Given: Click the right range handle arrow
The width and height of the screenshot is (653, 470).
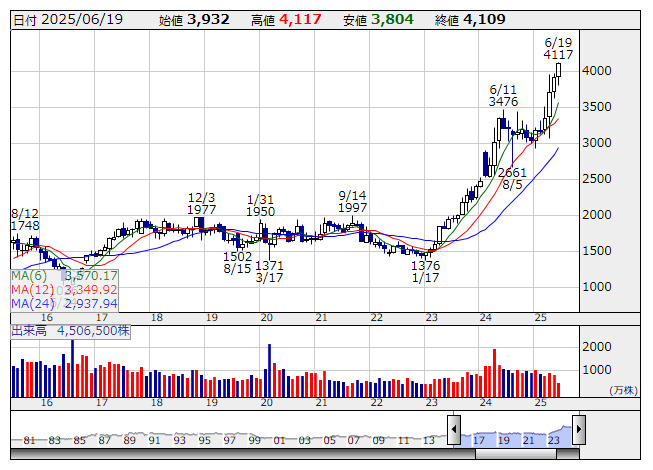Looking at the screenshot, I should click(578, 429).
